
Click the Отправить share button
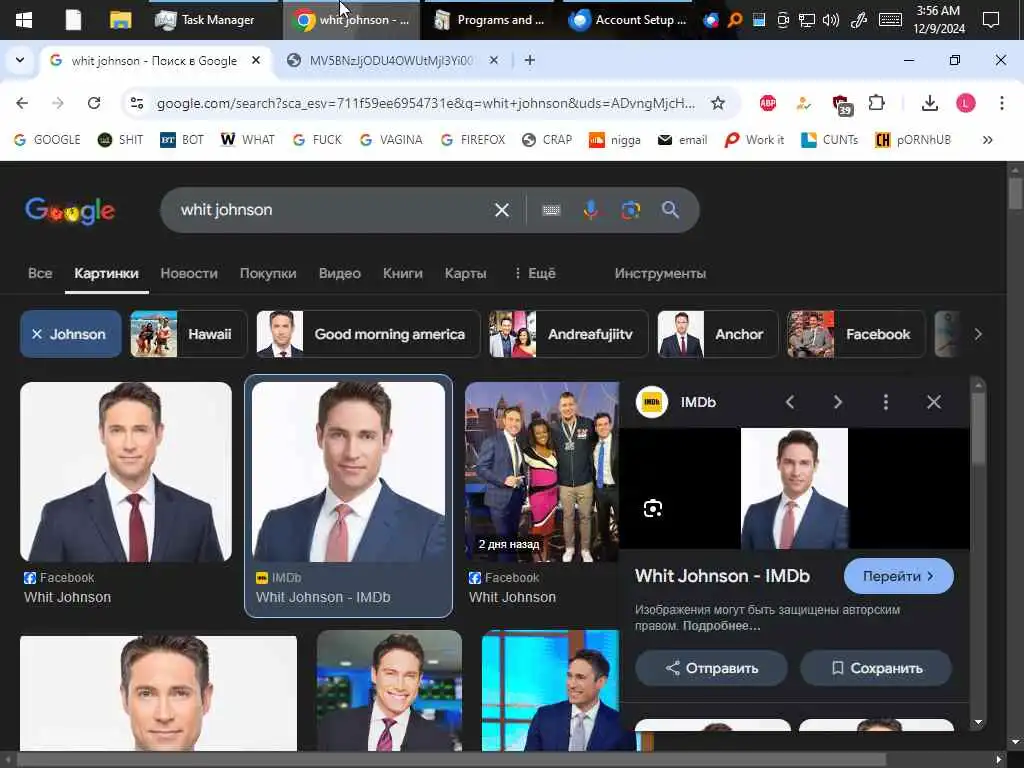click(712, 668)
